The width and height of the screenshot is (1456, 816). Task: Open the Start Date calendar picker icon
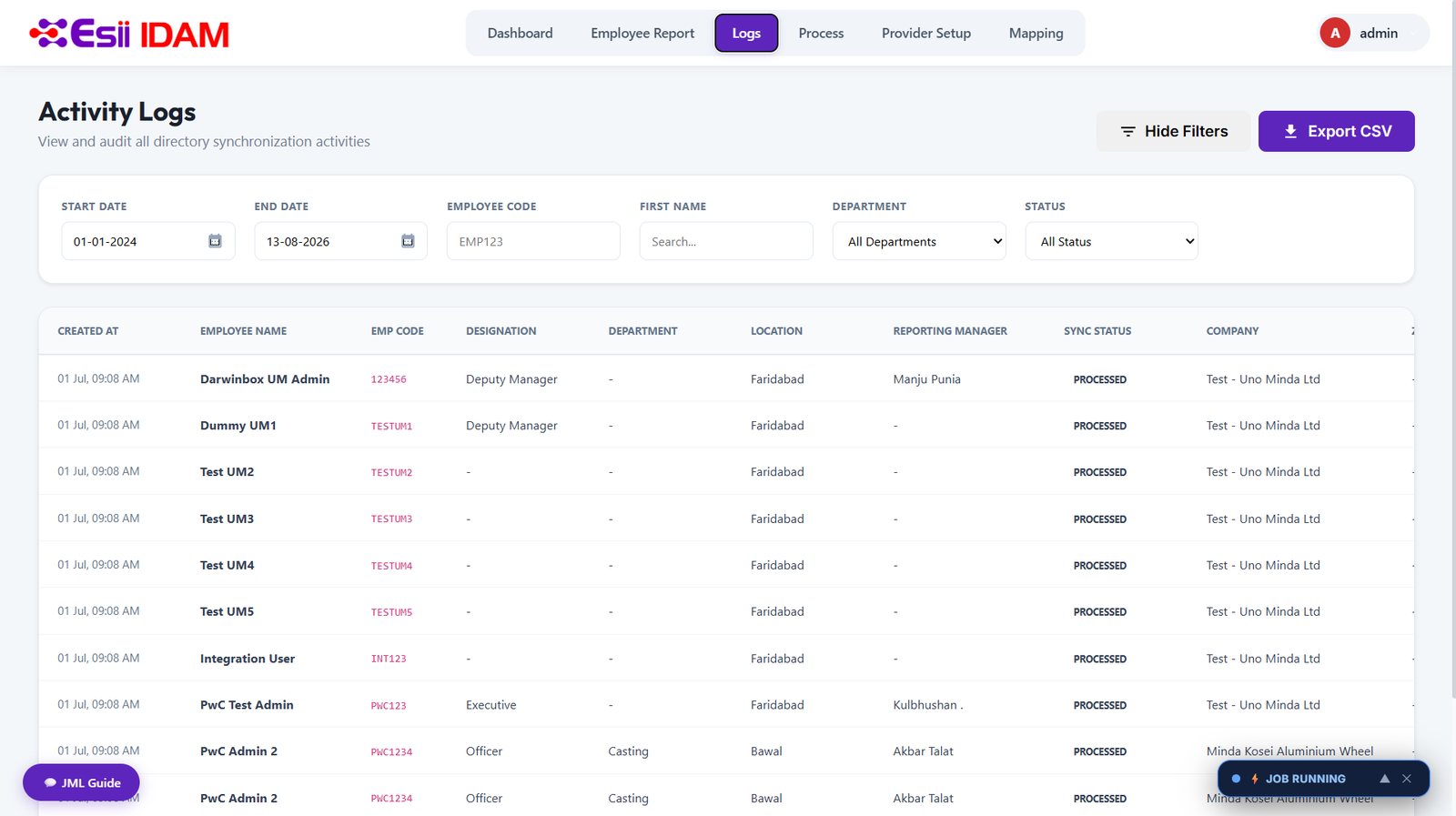[x=215, y=241]
